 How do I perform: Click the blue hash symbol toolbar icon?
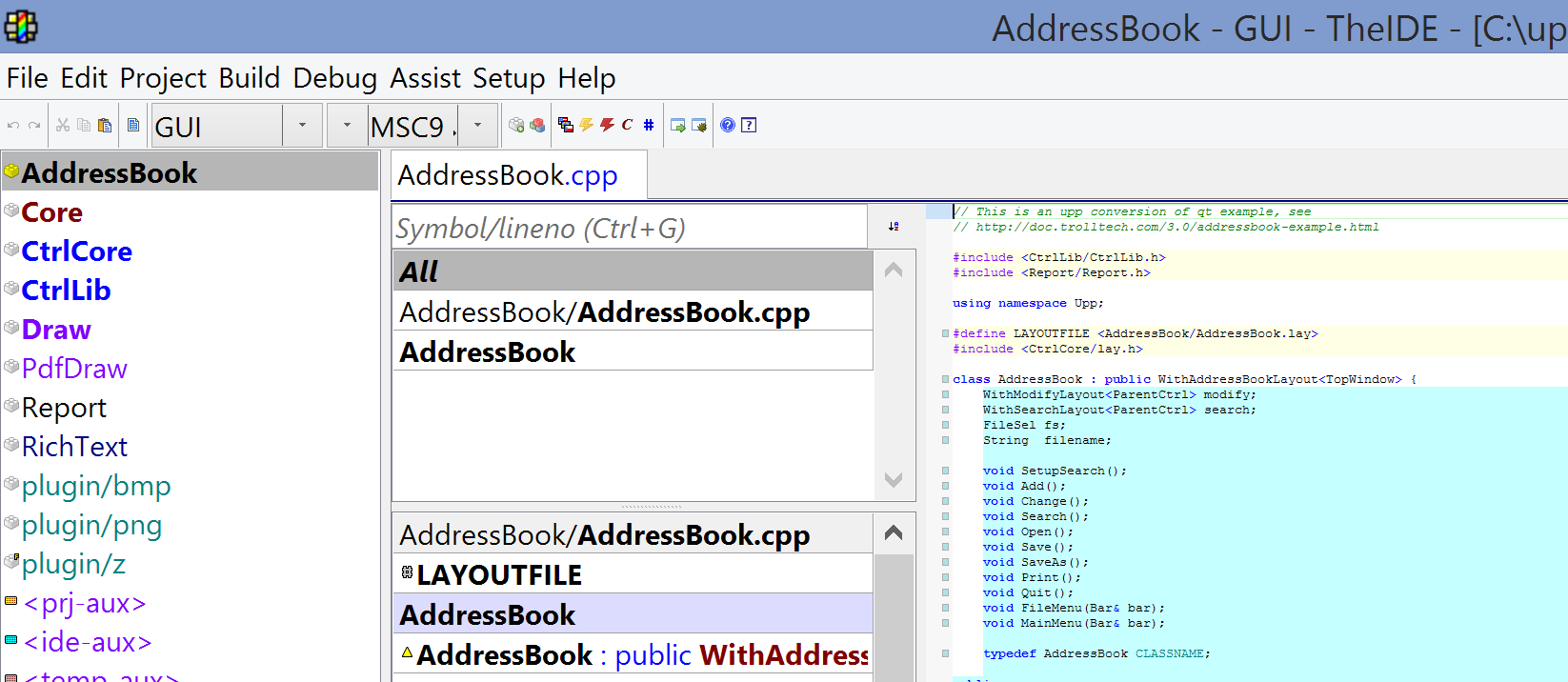coord(649,125)
